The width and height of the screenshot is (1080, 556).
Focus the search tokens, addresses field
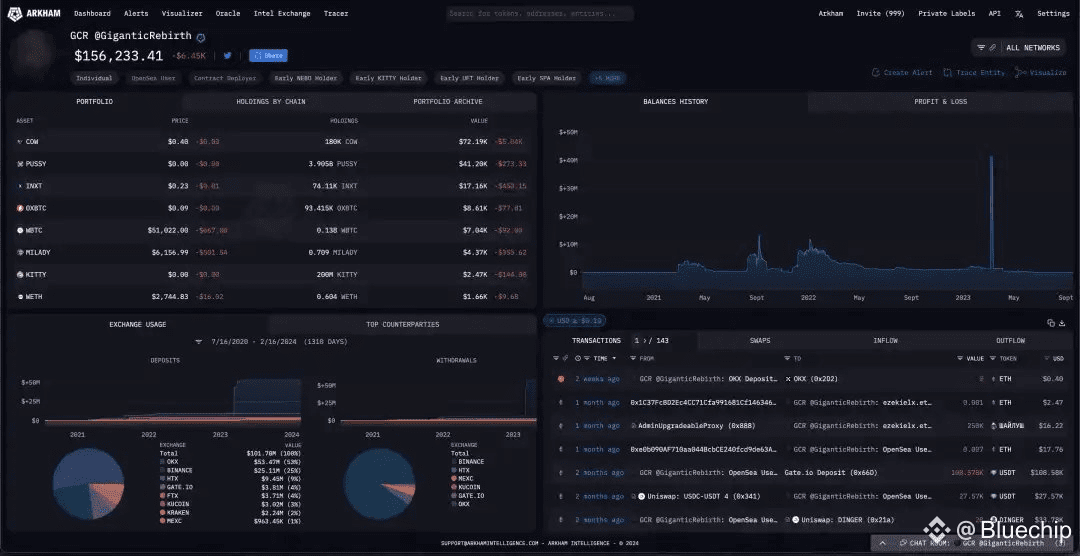coord(540,13)
